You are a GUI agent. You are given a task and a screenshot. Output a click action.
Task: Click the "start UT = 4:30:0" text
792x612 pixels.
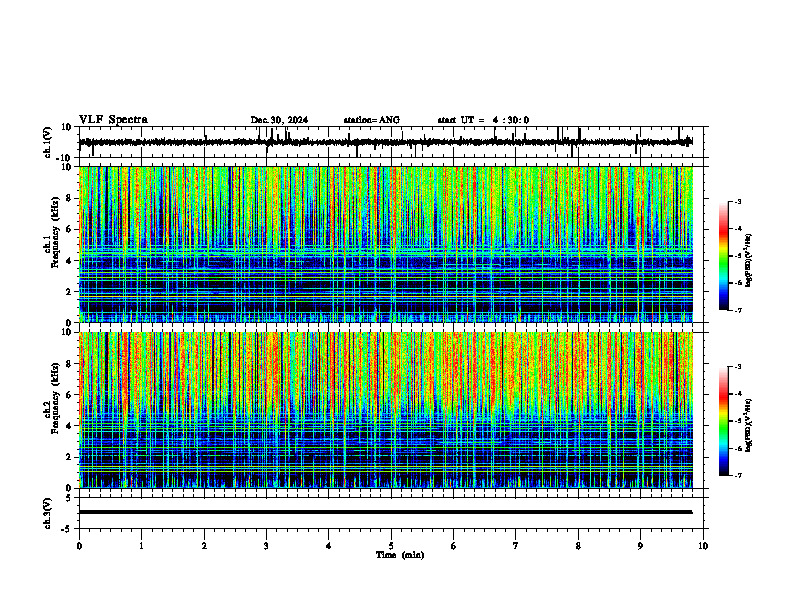coord(483,120)
